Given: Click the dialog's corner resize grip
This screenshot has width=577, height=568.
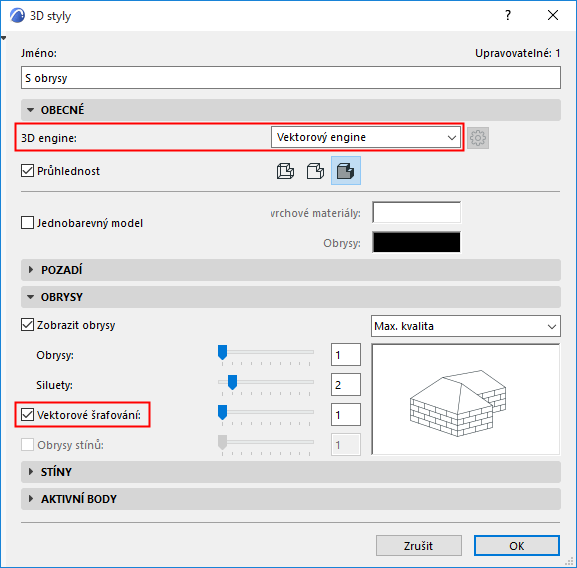Looking at the screenshot, I should 570,561.
